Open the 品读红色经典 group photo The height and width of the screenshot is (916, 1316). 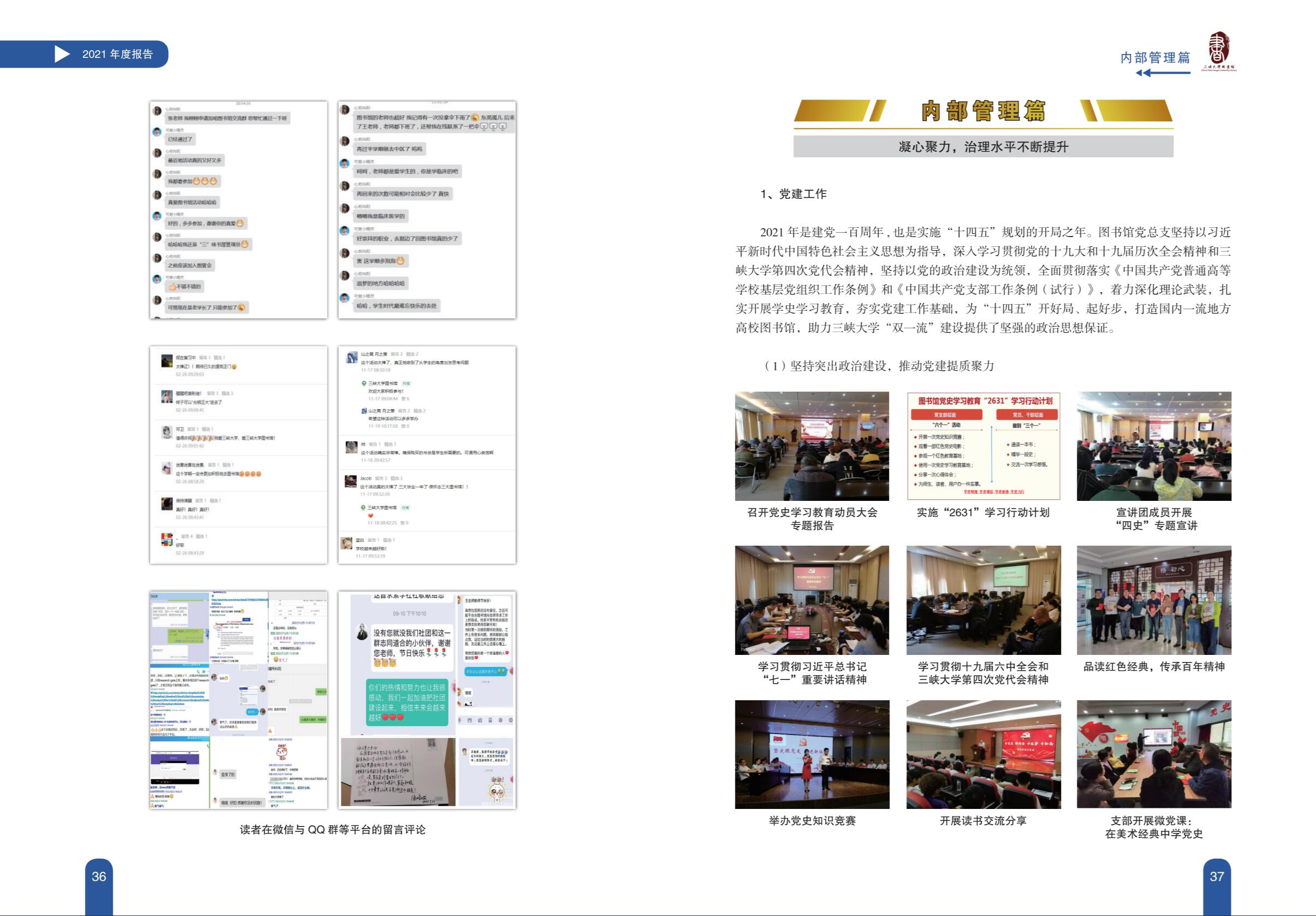tap(1154, 600)
